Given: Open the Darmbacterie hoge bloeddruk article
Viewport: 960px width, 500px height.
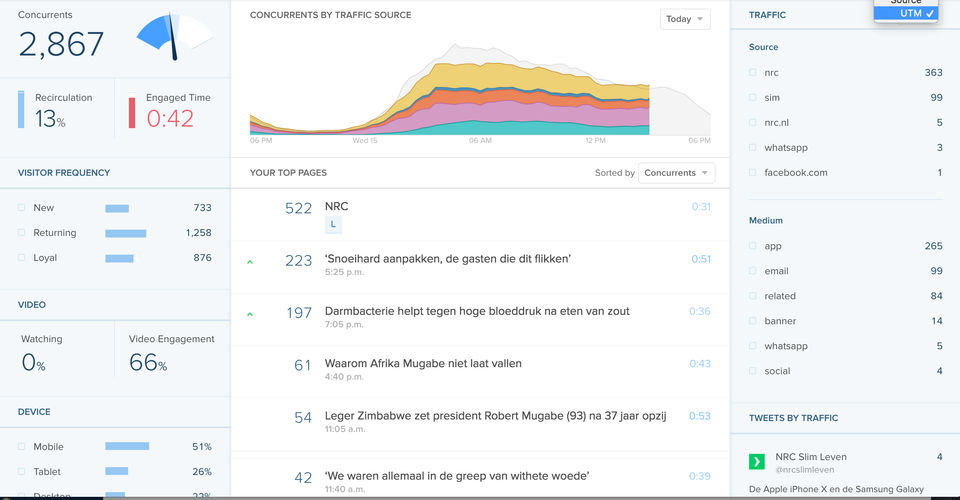Looking at the screenshot, I should 477,311.
